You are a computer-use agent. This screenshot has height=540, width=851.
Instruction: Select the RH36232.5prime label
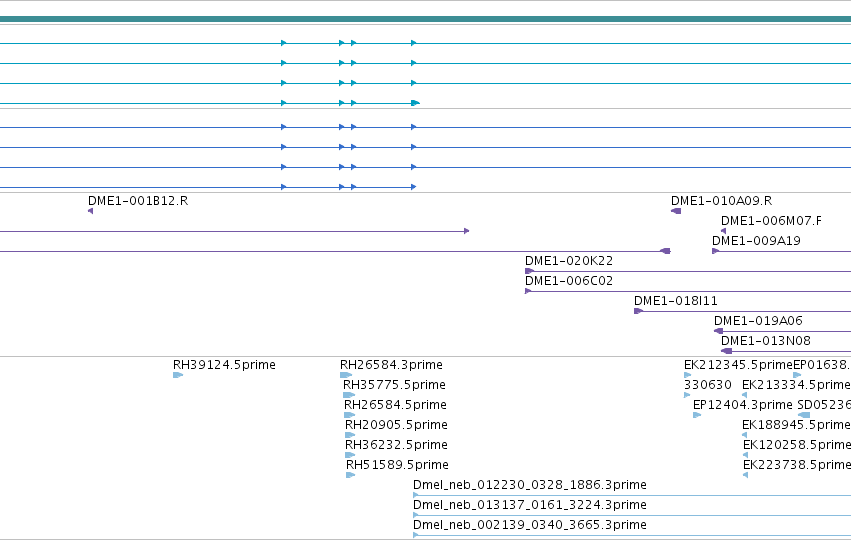[x=396, y=446]
